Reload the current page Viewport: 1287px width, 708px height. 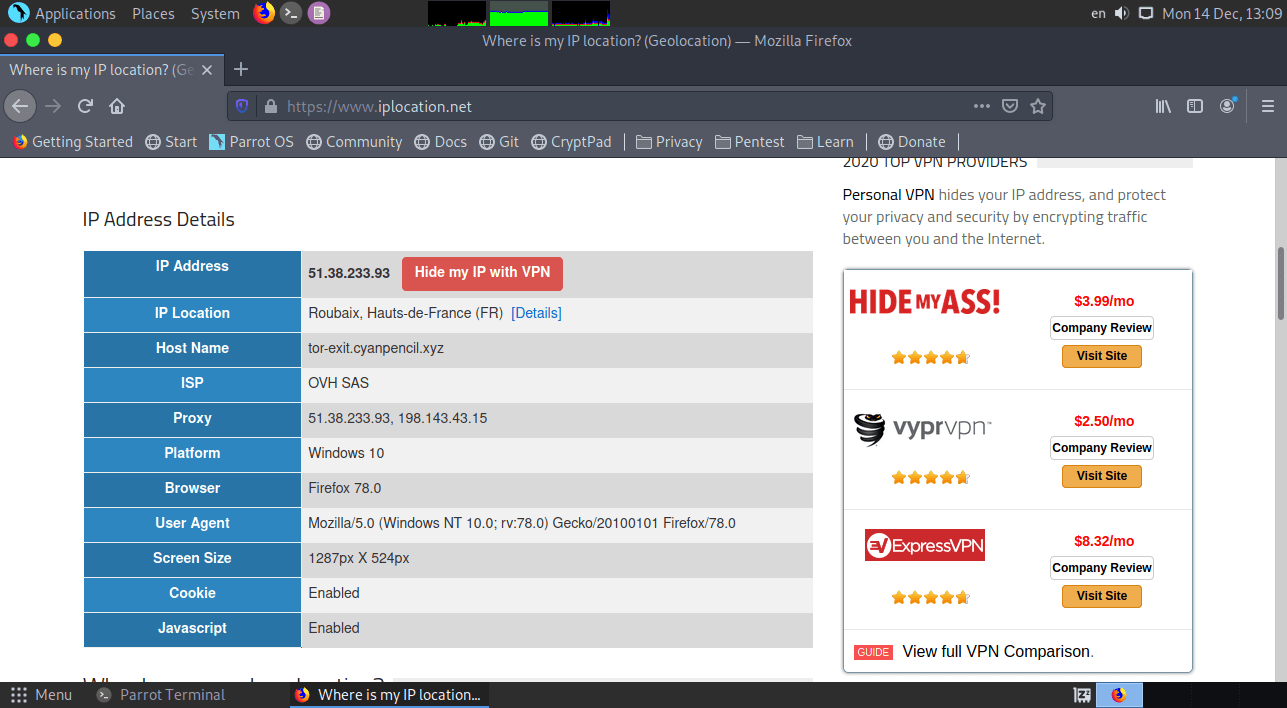click(x=85, y=106)
